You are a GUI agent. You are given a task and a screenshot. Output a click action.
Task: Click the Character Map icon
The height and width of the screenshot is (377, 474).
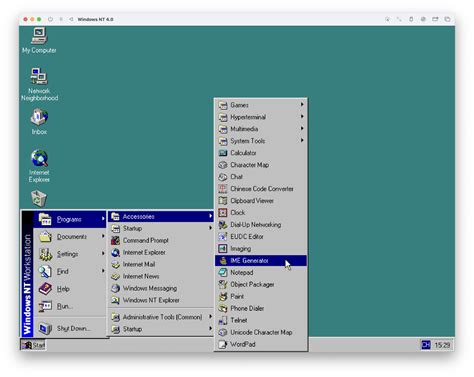tap(223, 165)
